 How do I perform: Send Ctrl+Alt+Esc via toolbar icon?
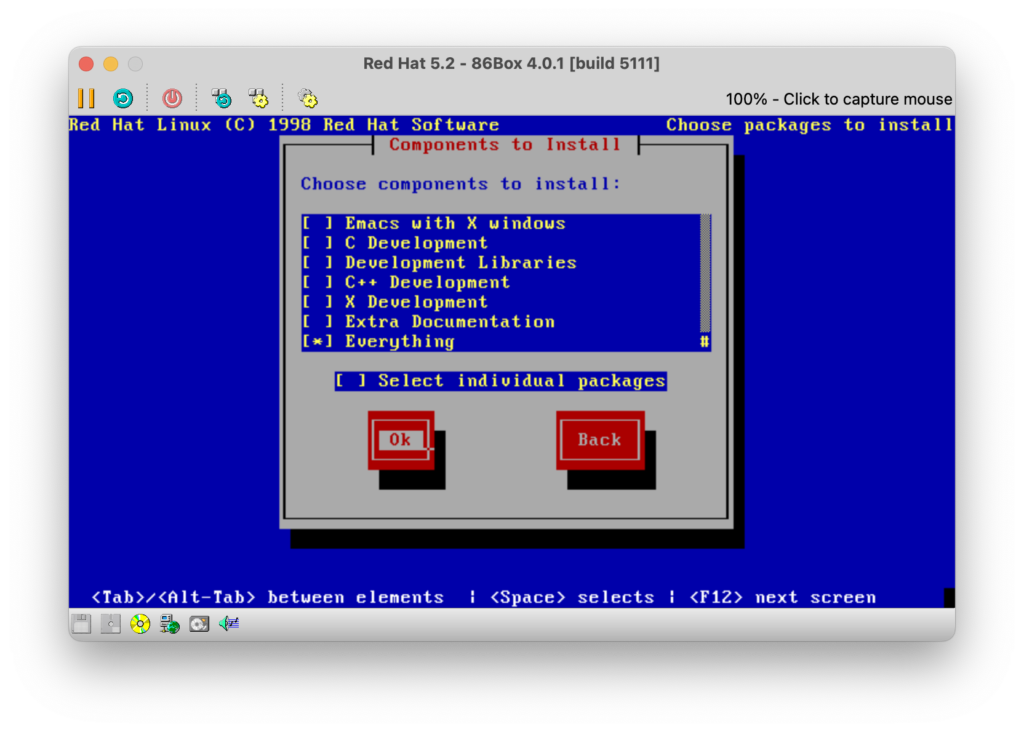click(259, 99)
